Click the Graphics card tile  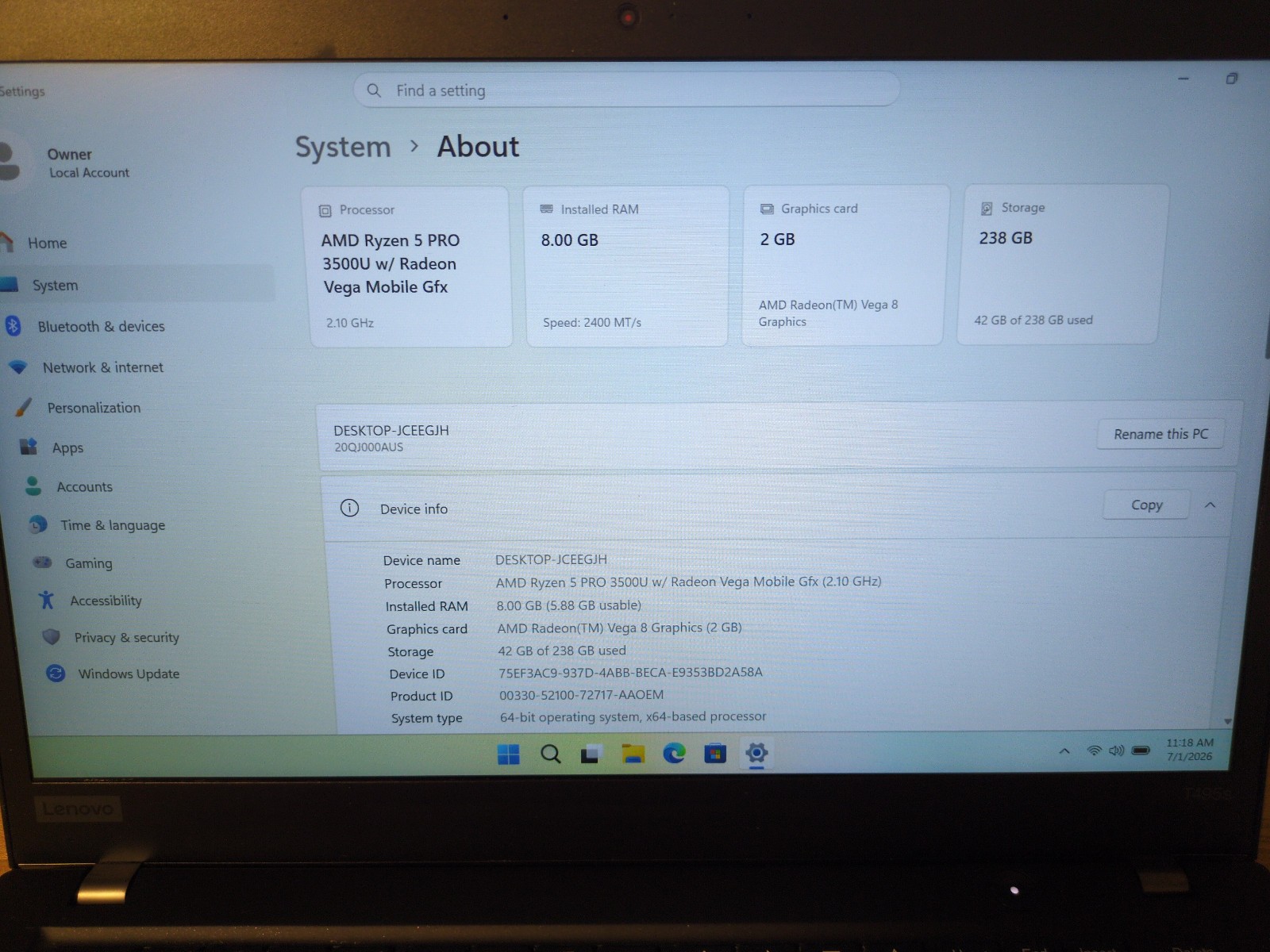[844, 265]
